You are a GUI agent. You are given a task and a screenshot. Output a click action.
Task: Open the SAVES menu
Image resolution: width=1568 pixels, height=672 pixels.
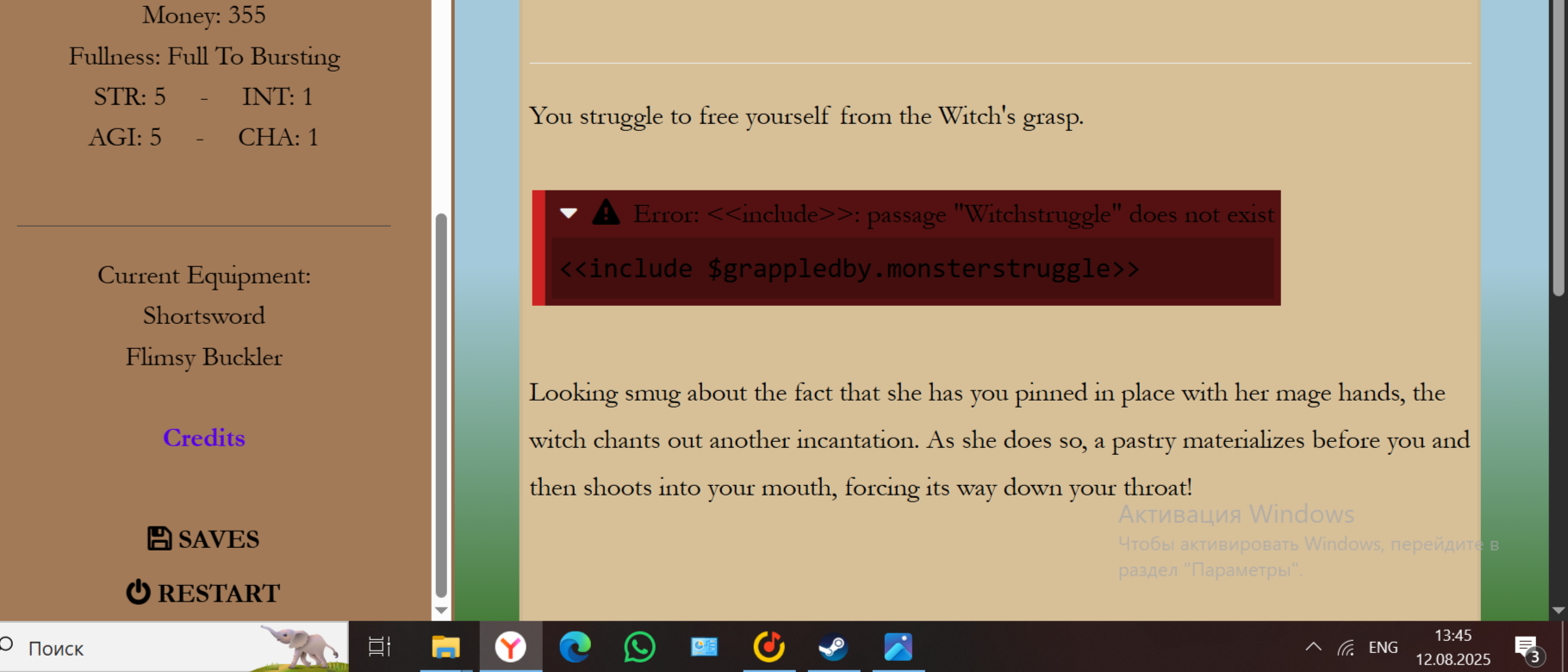coord(203,539)
